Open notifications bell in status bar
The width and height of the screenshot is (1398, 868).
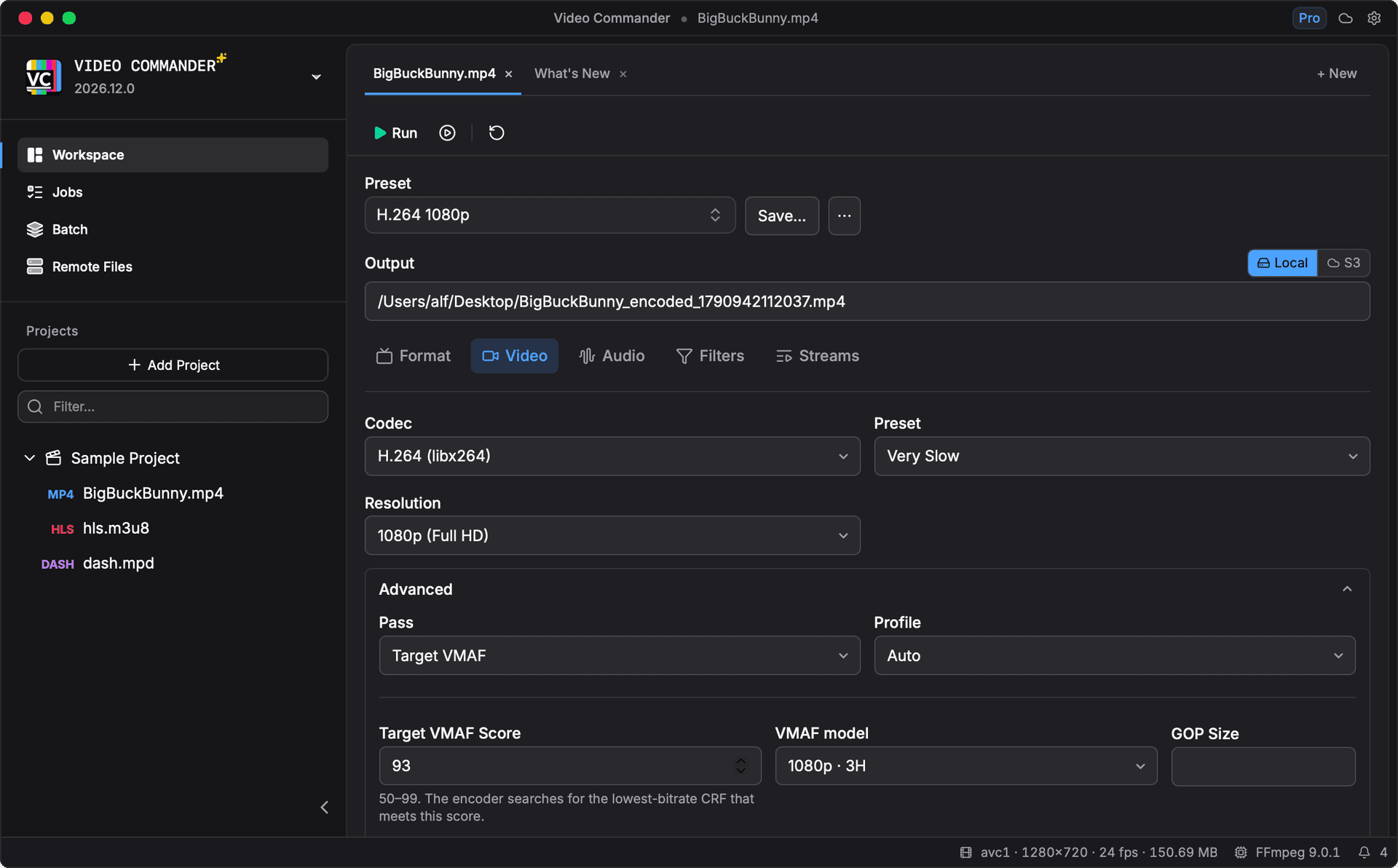pyautogui.click(x=1365, y=852)
